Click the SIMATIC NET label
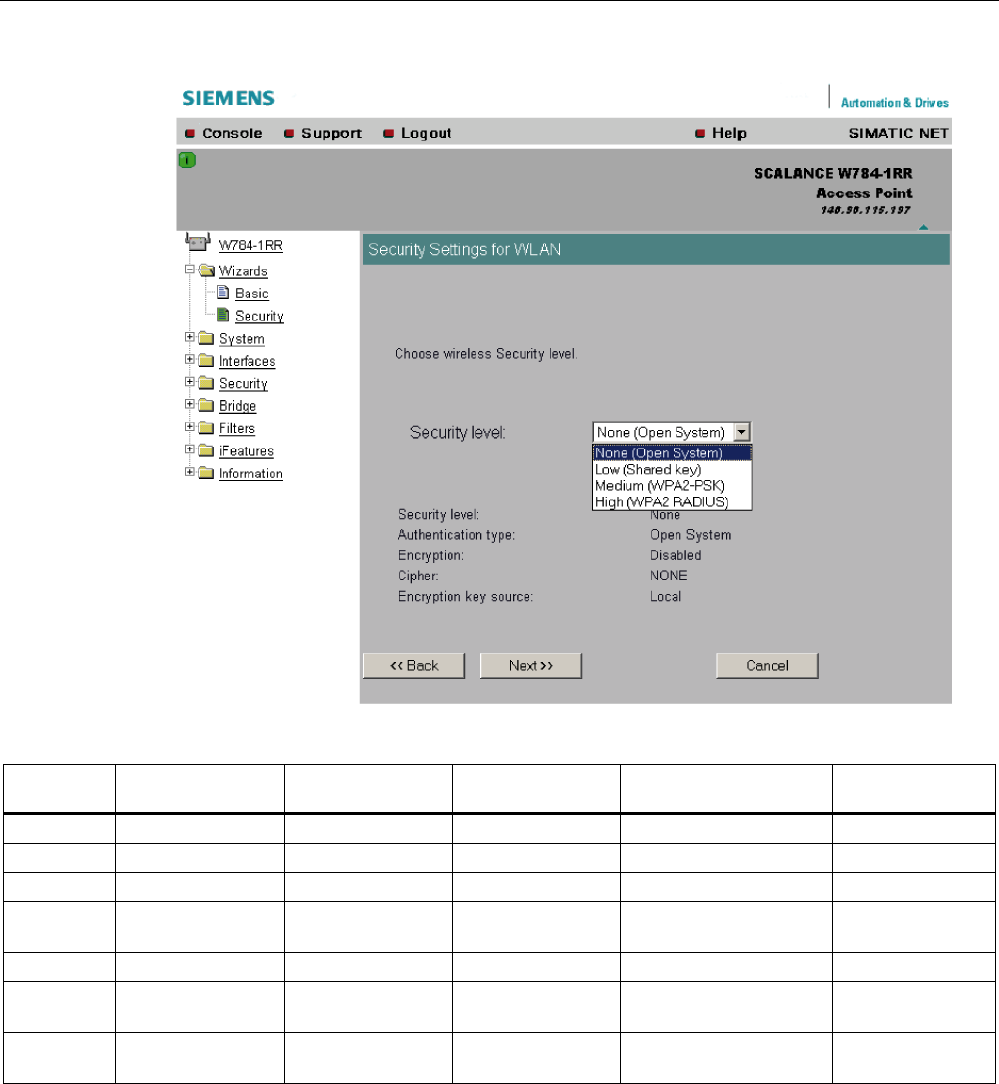 [x=899, y=133]
